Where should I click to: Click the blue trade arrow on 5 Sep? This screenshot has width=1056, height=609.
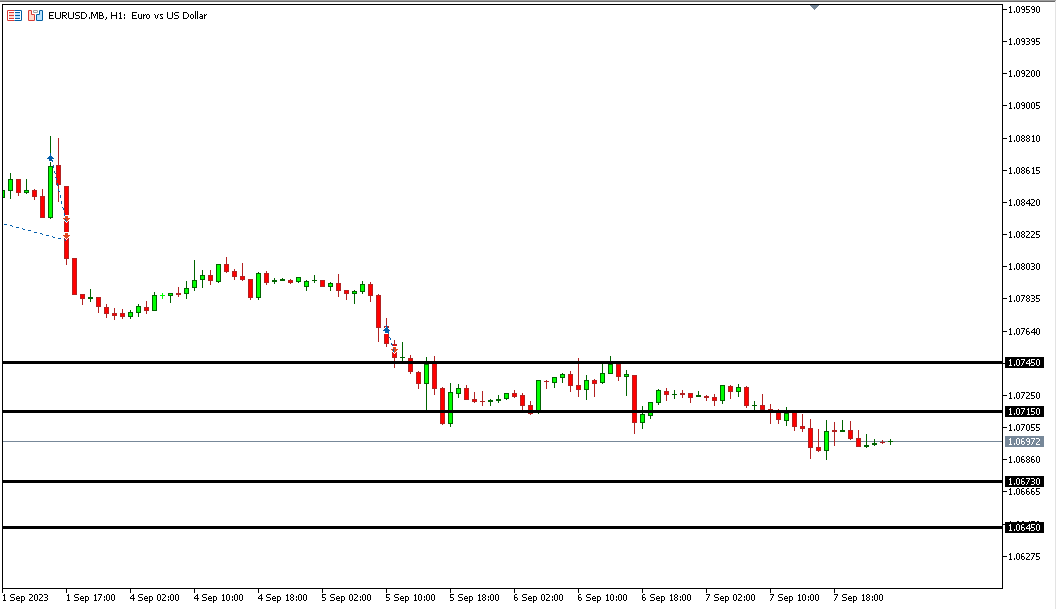tap(386, 329)
